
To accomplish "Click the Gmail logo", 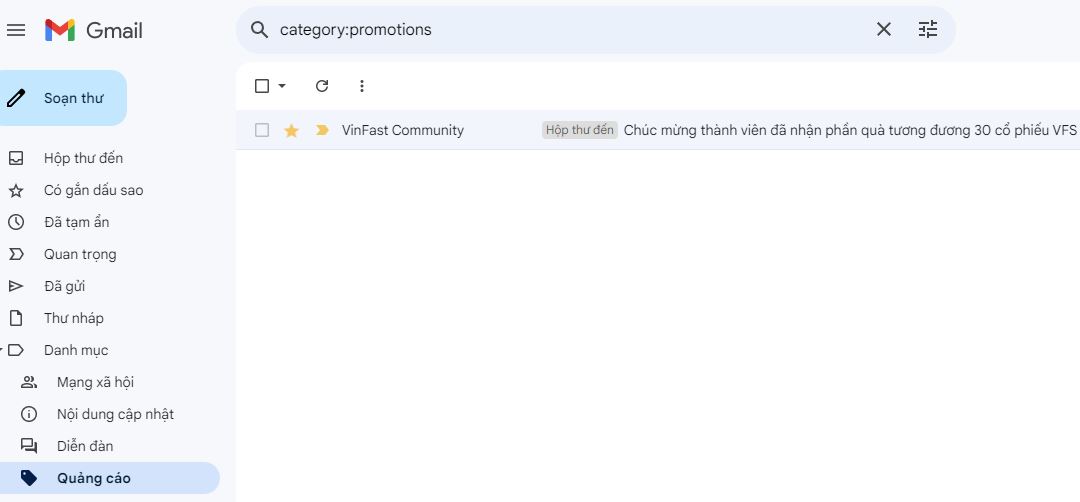I will tap(94, 30).
